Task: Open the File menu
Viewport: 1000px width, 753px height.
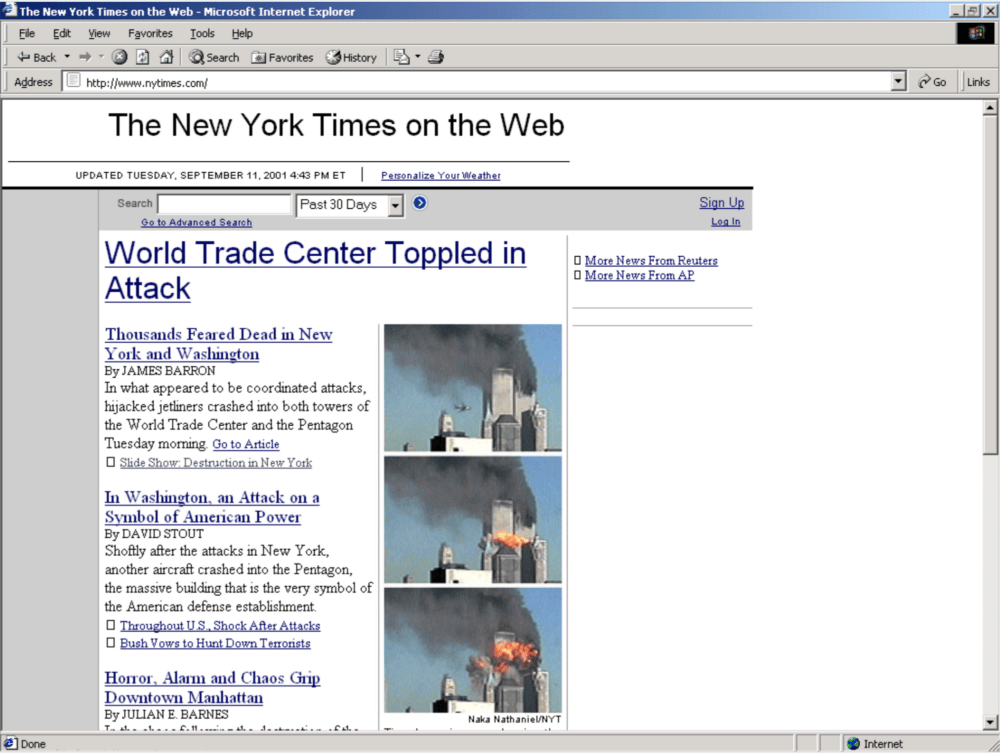Action: (27, 33)
